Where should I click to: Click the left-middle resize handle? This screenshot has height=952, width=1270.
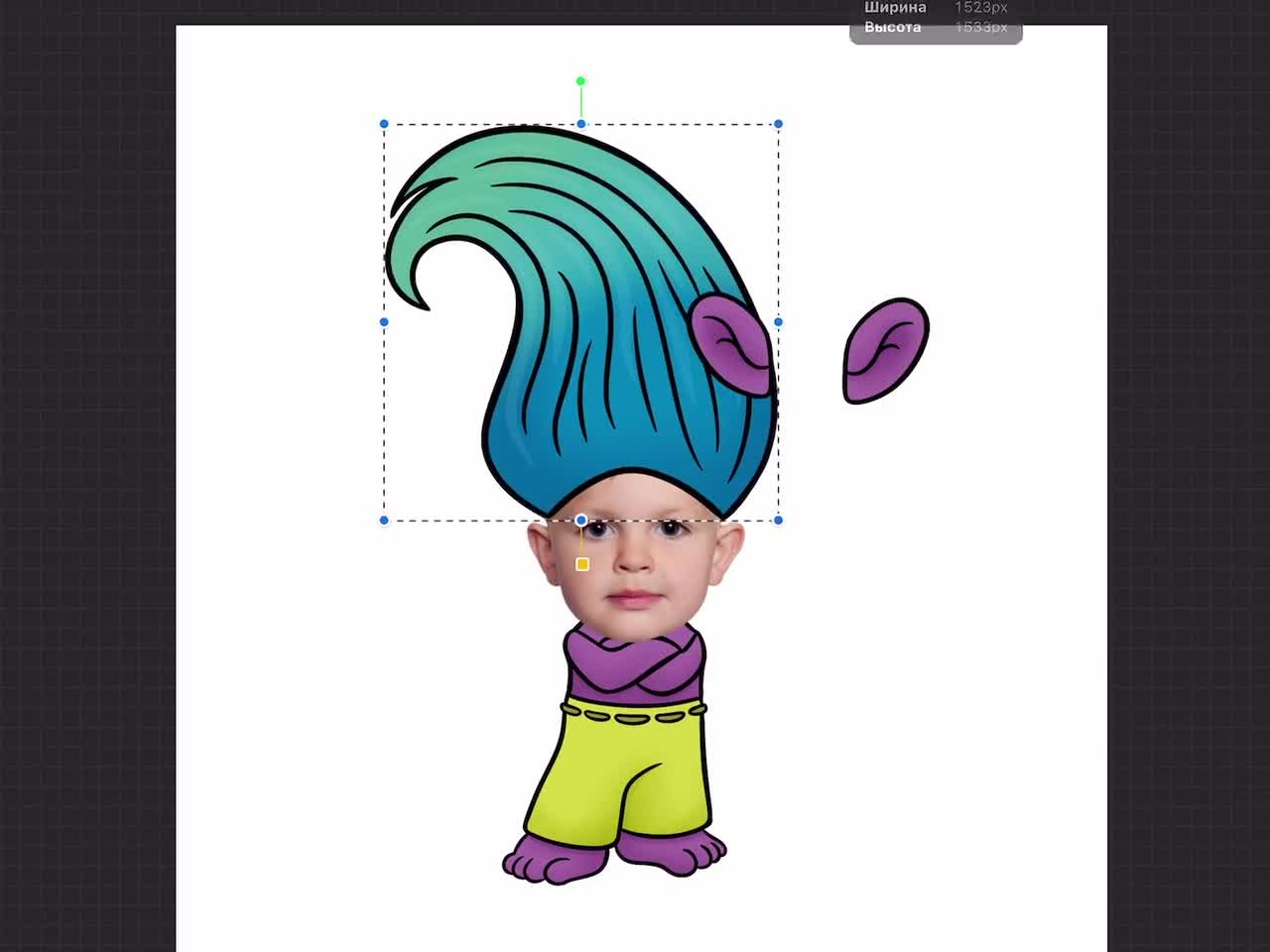(x=384, y=321)
